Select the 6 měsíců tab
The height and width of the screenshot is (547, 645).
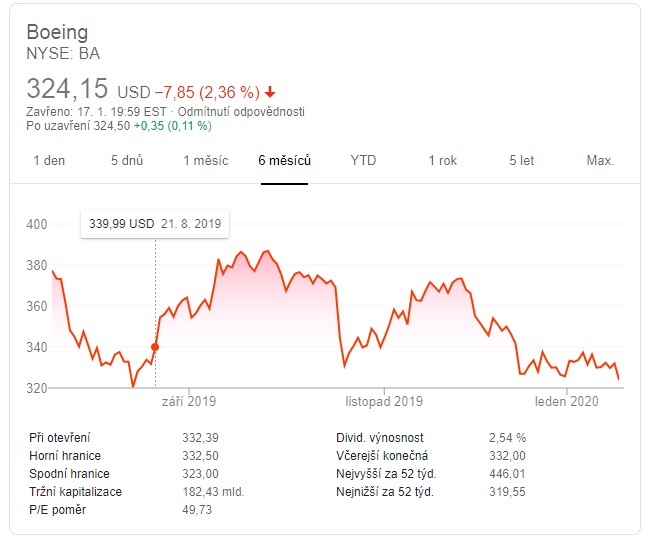coord(285,160)
